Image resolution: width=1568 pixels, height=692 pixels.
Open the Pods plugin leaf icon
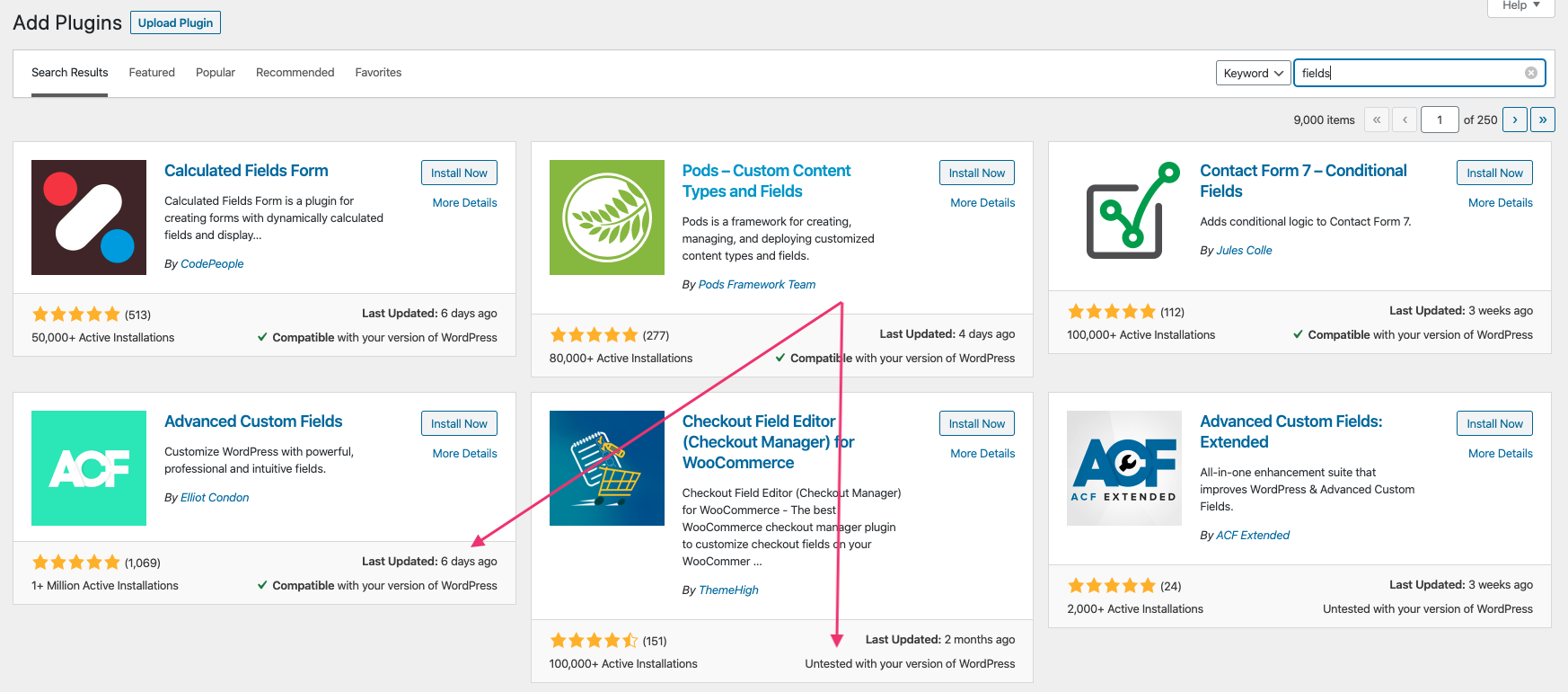(x=607, y=217)
